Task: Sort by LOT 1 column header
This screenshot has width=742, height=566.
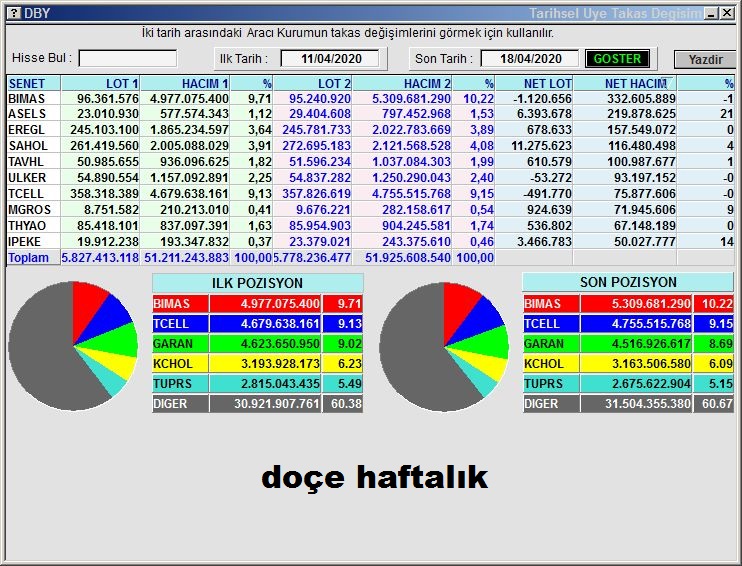Action: click(x=100, y=83)
